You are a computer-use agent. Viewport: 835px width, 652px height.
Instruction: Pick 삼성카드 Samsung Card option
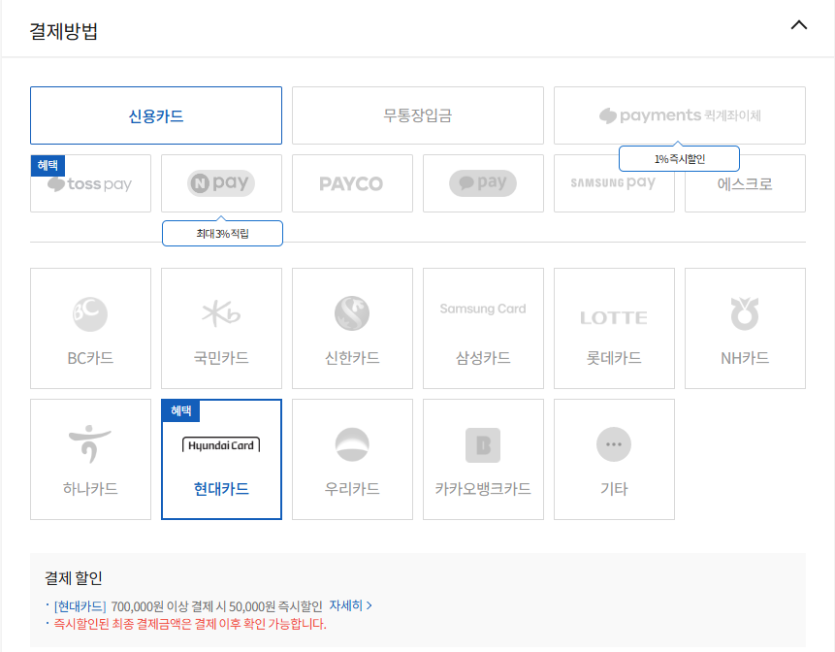pos(483,328)
